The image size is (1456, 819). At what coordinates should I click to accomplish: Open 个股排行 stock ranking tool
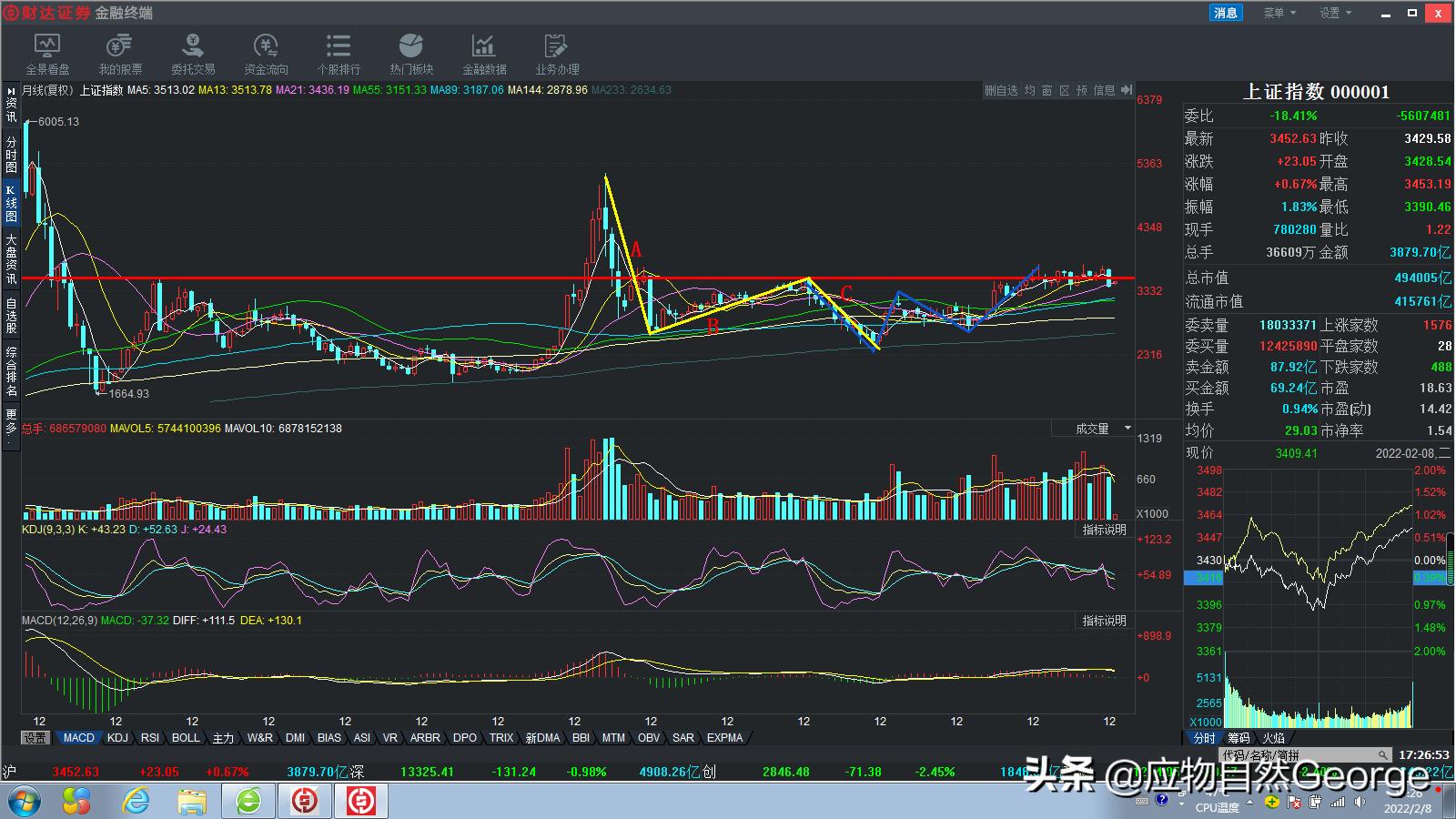(x=338, y=53)
